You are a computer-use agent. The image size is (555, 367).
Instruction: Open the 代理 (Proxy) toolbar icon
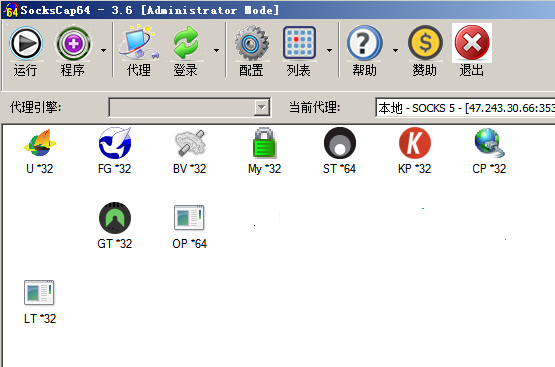pyautogui.click(x=139, y=42)
